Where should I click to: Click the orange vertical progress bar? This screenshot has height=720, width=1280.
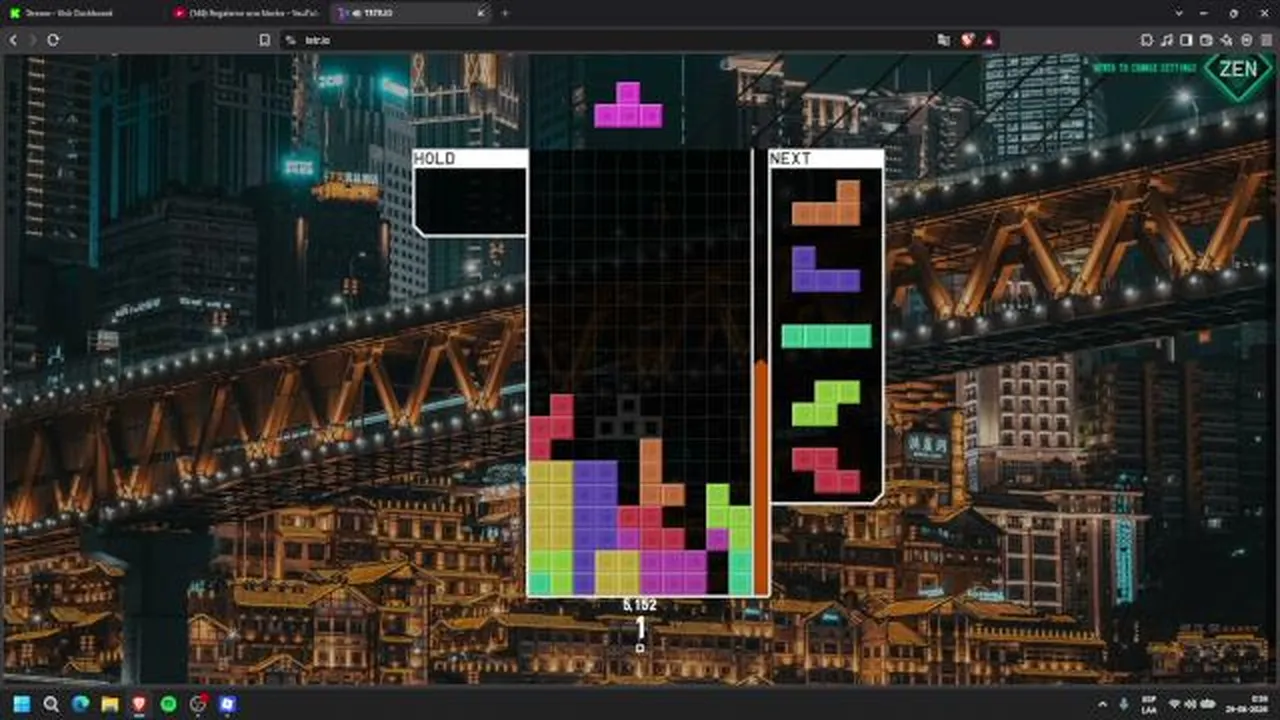tap(761, 478)
